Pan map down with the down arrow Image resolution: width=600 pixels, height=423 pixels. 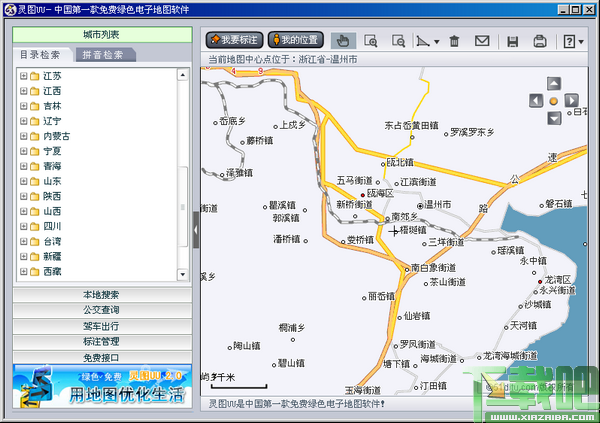click(554, 118)
